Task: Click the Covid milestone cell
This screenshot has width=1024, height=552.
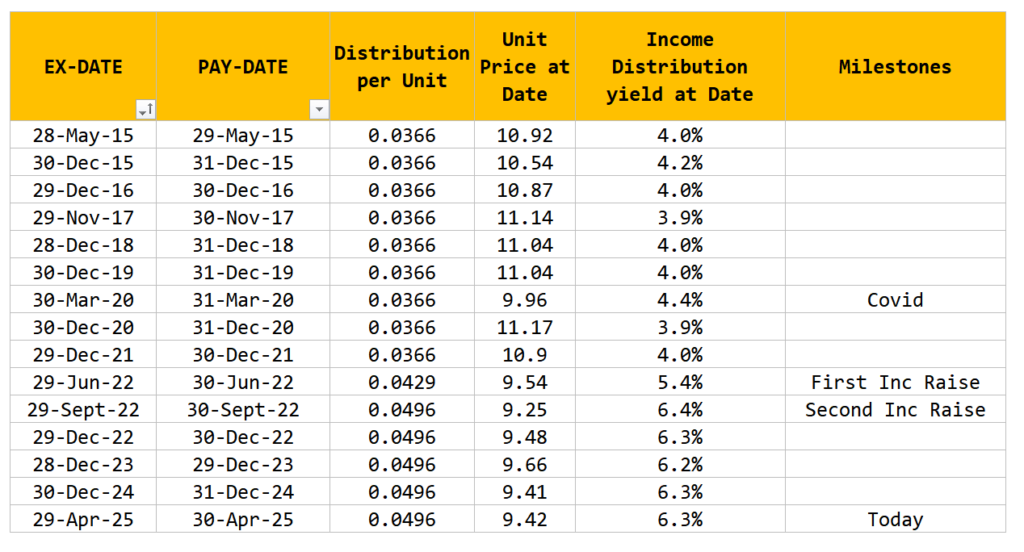Action: (894, 300)
